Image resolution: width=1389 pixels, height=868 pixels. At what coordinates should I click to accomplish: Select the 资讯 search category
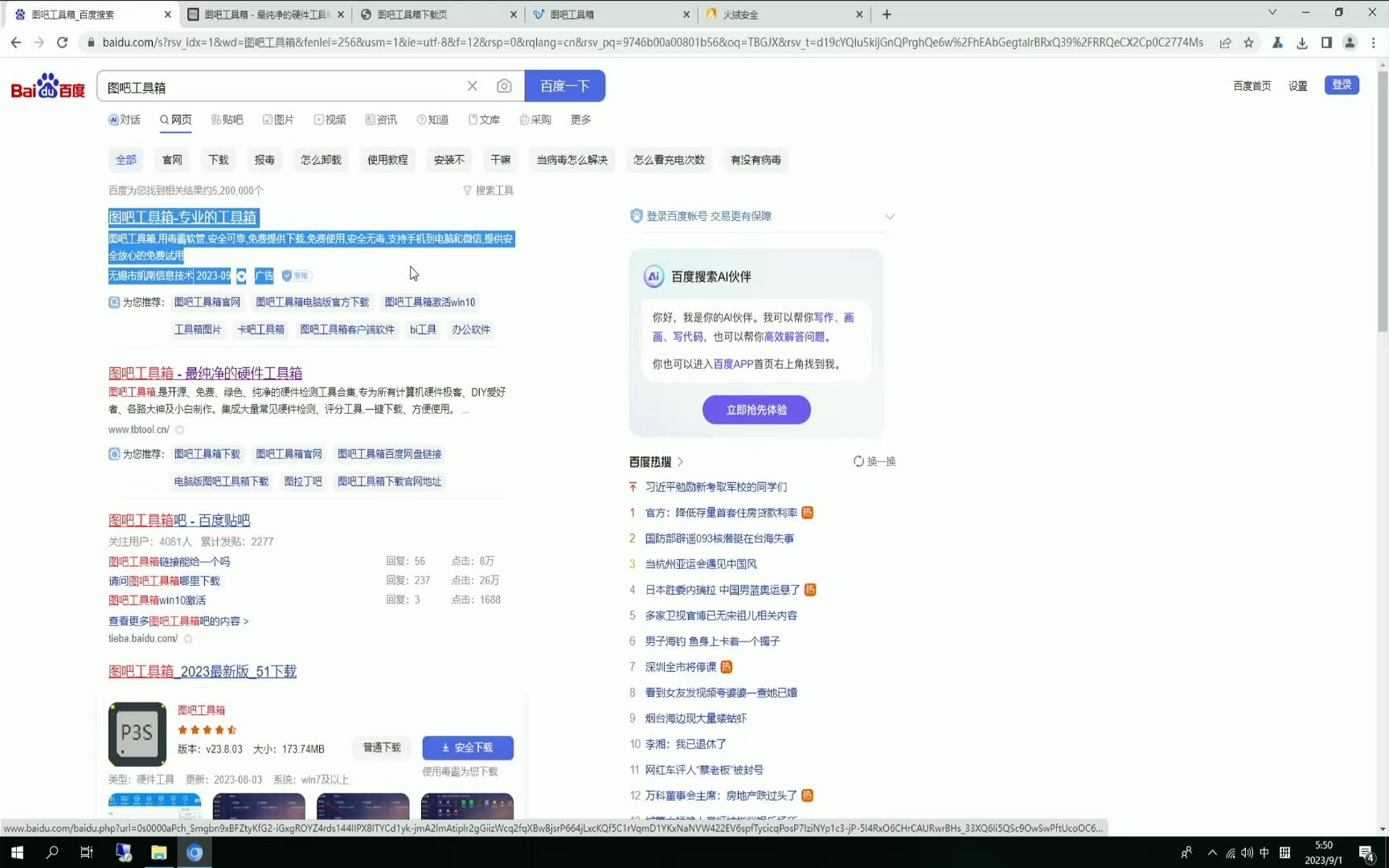click(x=381, y=120)
